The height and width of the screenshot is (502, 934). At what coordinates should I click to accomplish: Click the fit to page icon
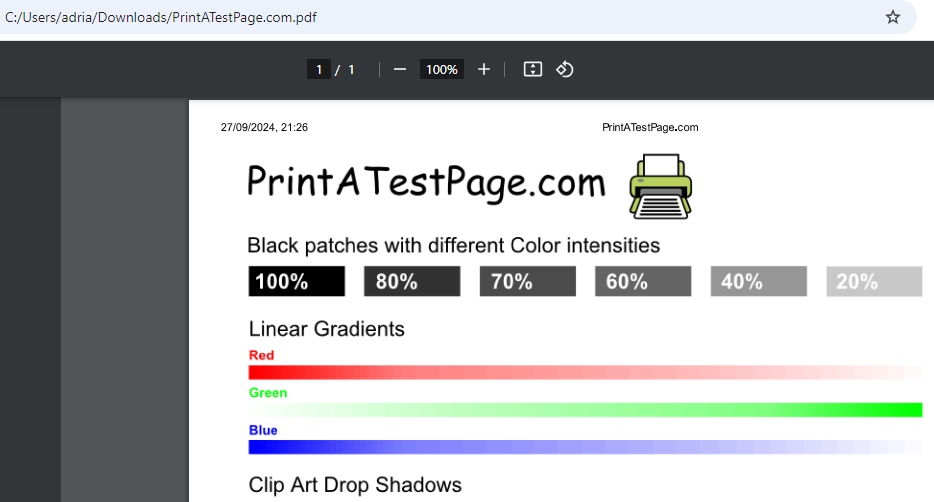point(533,69)
